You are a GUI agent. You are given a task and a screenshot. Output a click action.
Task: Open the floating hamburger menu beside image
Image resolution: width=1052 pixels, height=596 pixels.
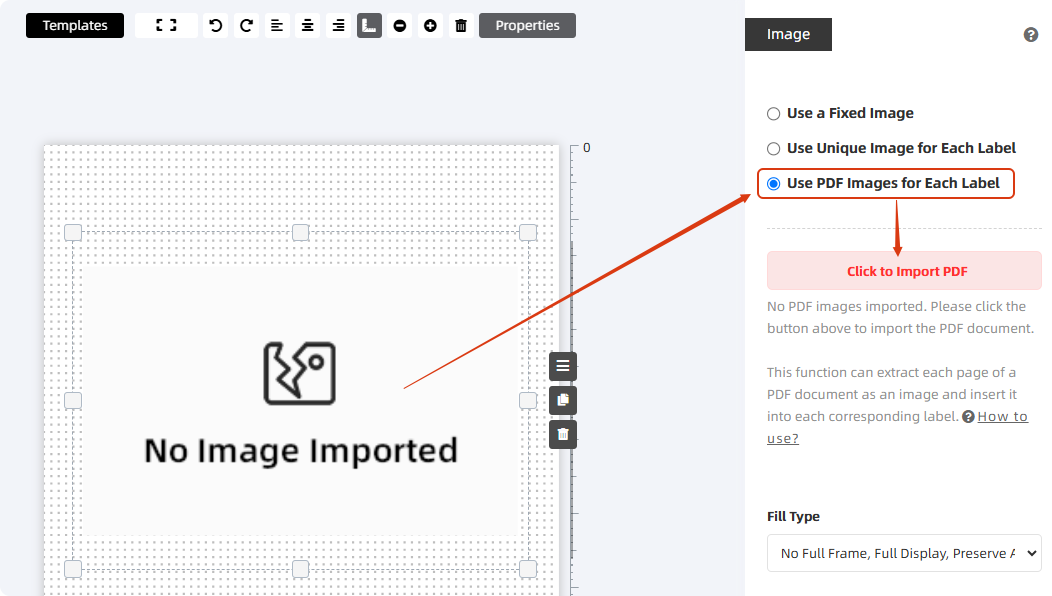tap(563, 366)
